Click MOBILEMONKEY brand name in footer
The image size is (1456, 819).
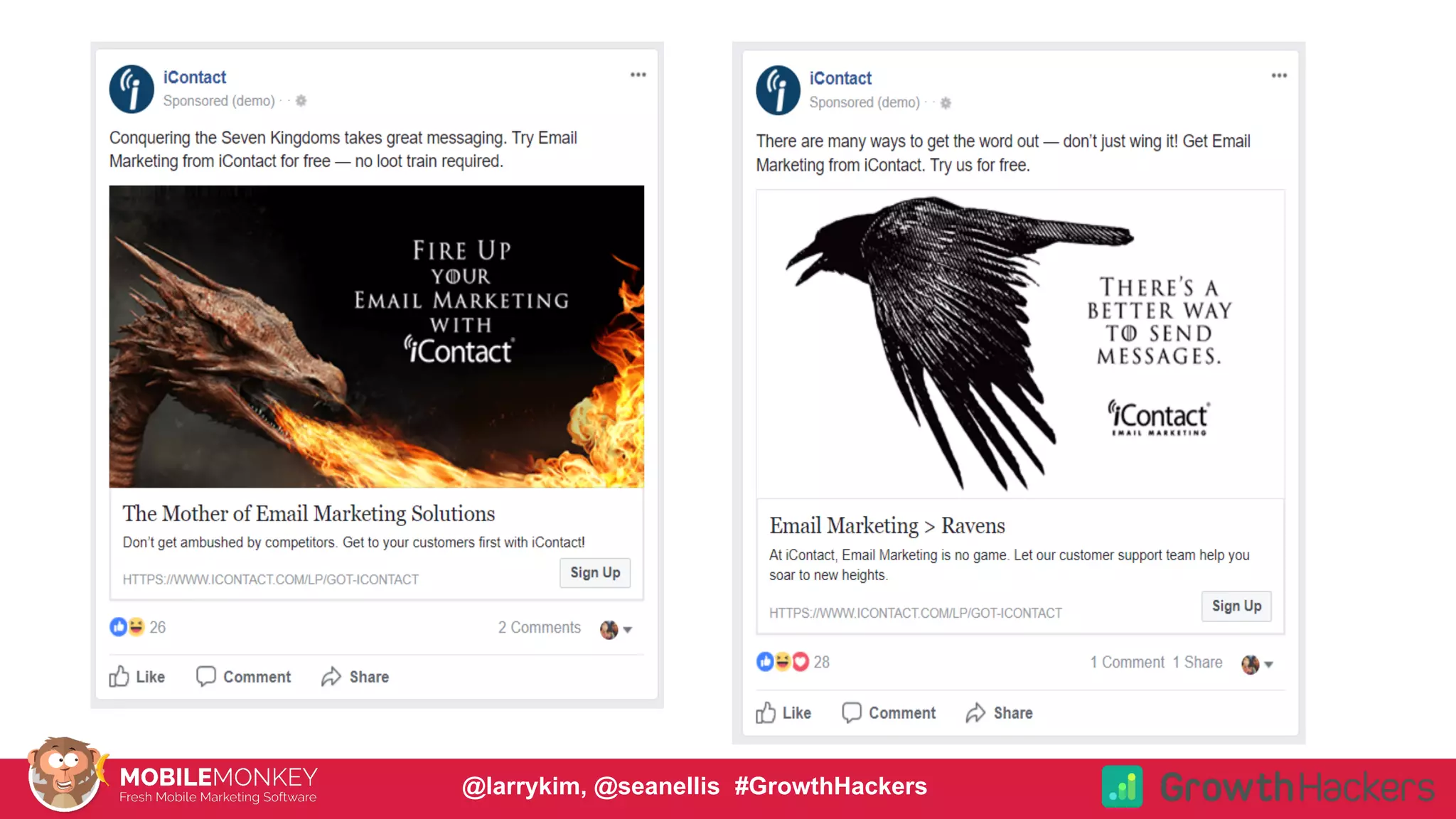tap(218, 777)
